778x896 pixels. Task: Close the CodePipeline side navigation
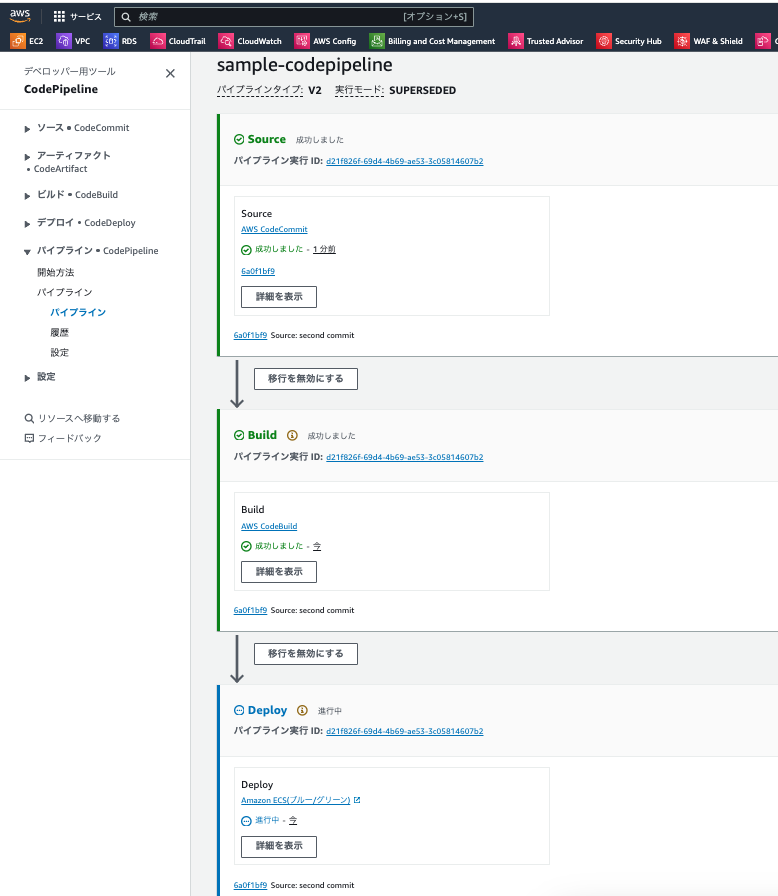click(170, 73)
